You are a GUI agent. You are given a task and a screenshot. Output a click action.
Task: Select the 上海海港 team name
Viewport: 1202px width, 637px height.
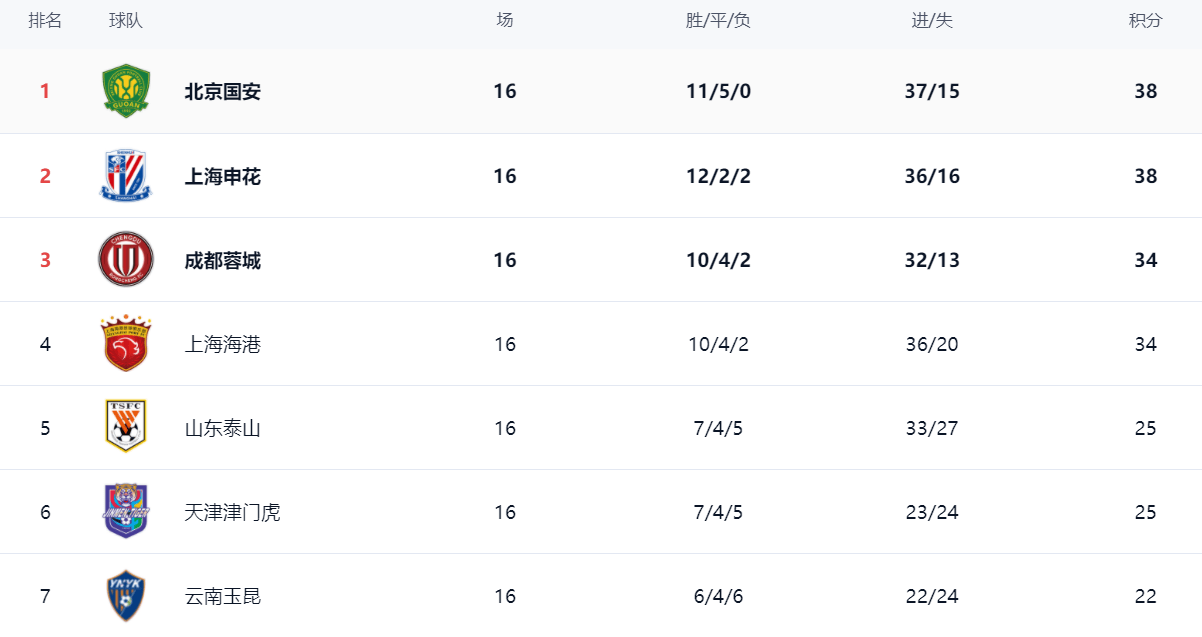(223, 344)
